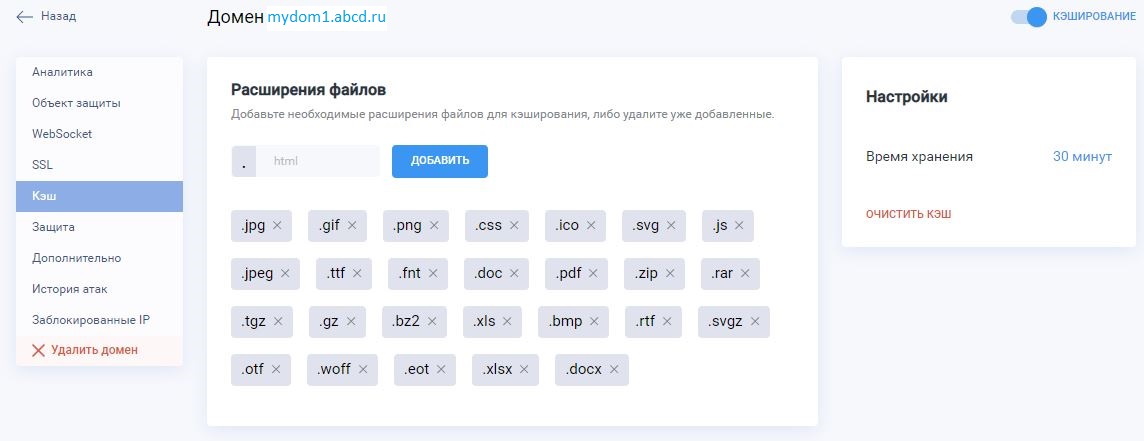Delete the .woff extension chip

[x=362, y=369]
